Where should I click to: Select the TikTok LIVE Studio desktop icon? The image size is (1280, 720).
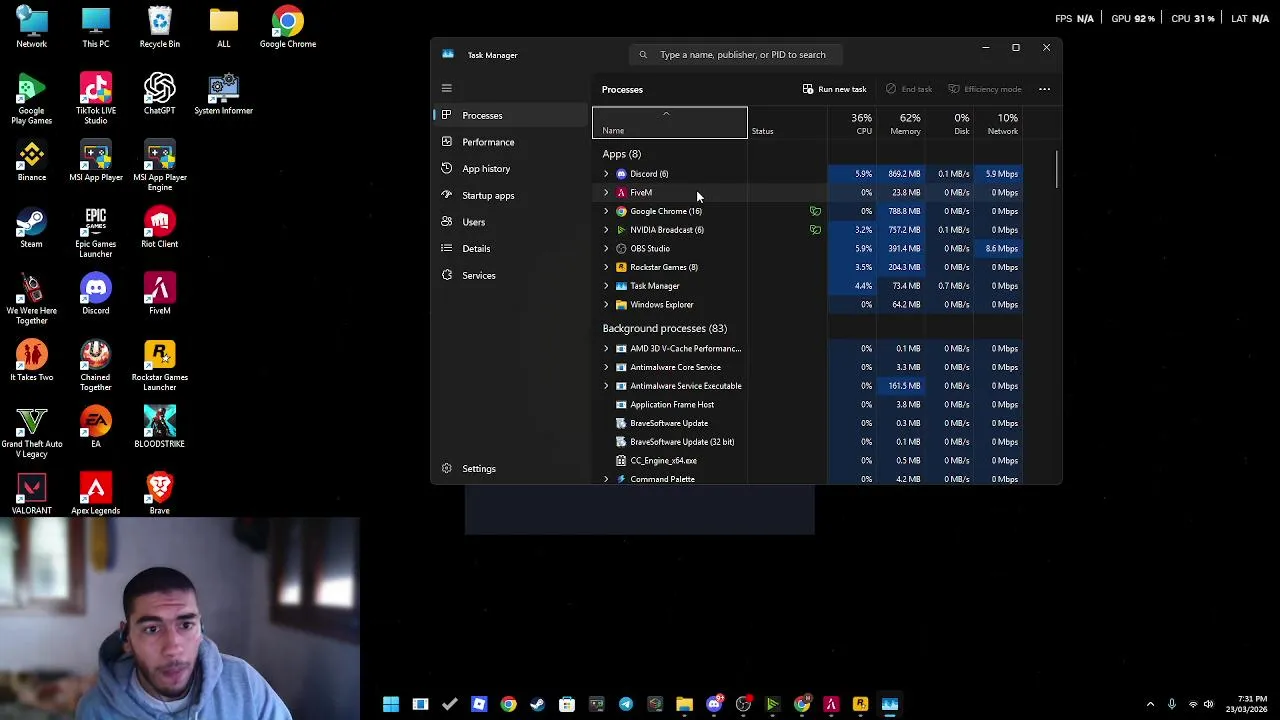point(96,98)
